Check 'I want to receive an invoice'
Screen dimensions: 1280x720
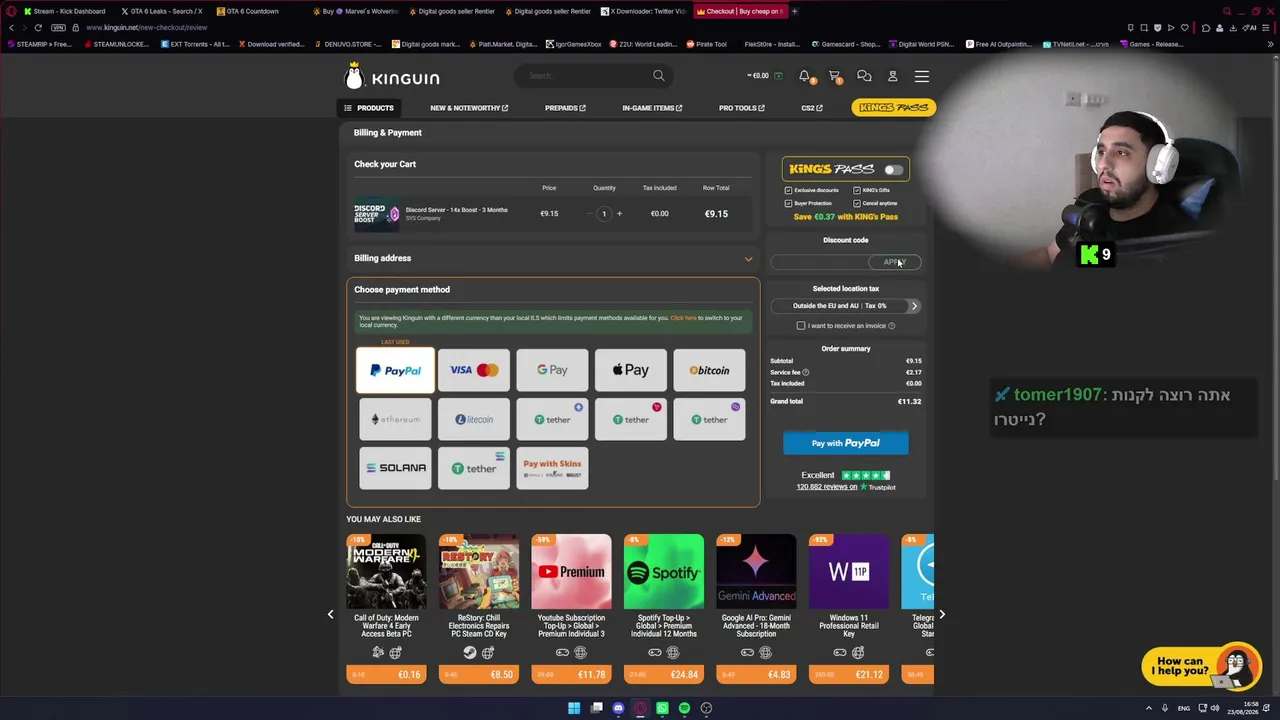point(801,326)
